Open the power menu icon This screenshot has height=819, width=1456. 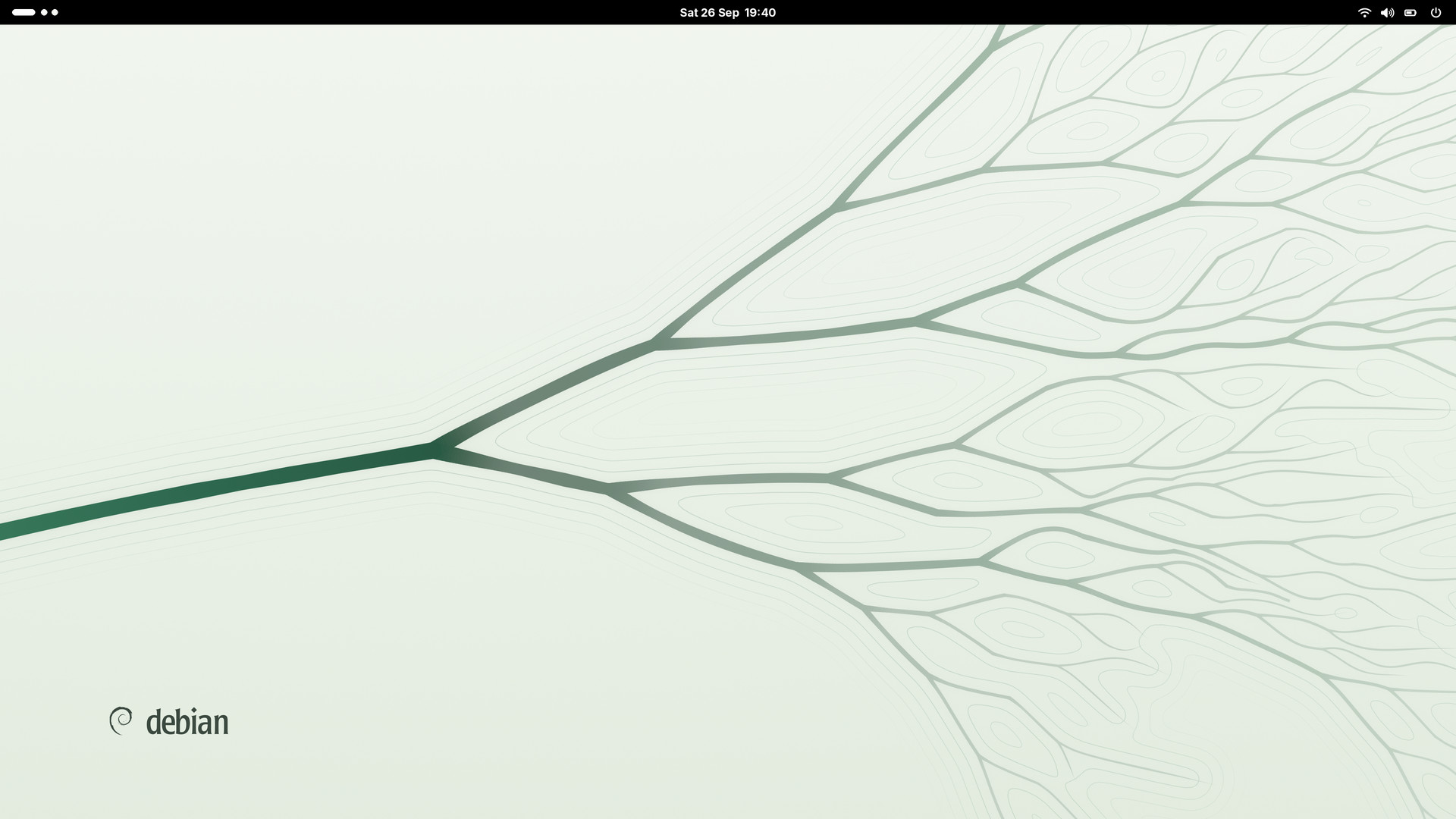[x=1436, y=12]
